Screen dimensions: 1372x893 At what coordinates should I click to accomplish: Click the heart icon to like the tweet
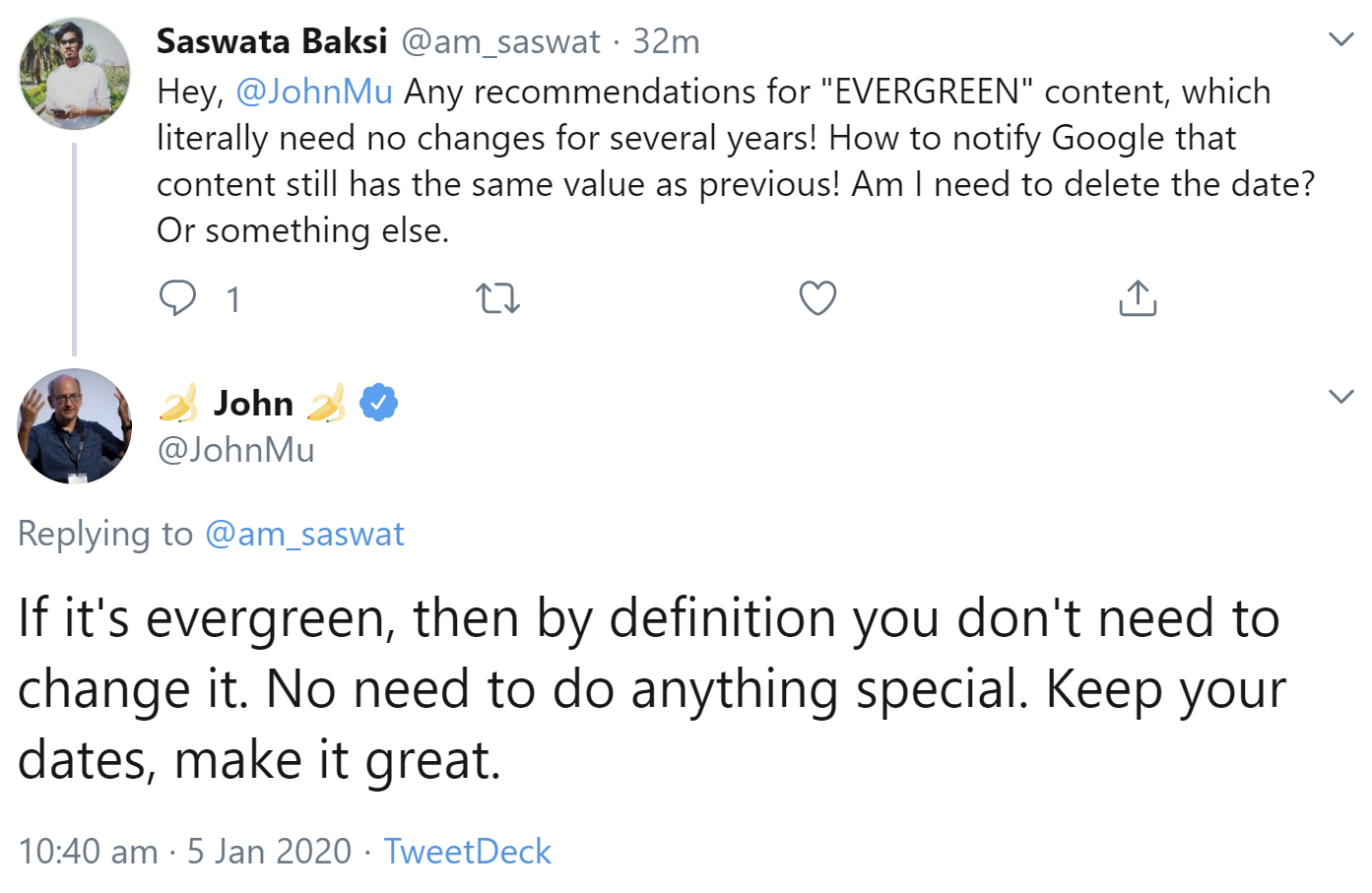pyautogui.click(x=817, y=297)
